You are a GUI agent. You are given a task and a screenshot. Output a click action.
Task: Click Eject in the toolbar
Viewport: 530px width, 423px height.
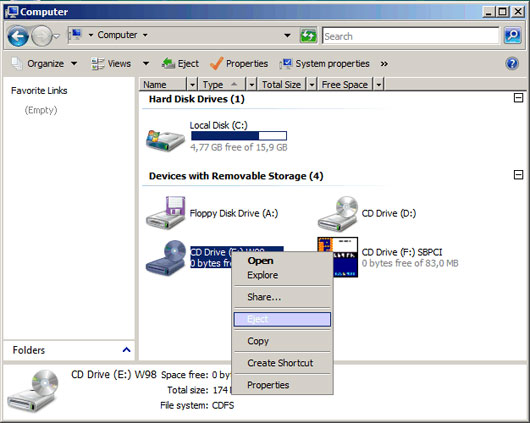(180, 64)
